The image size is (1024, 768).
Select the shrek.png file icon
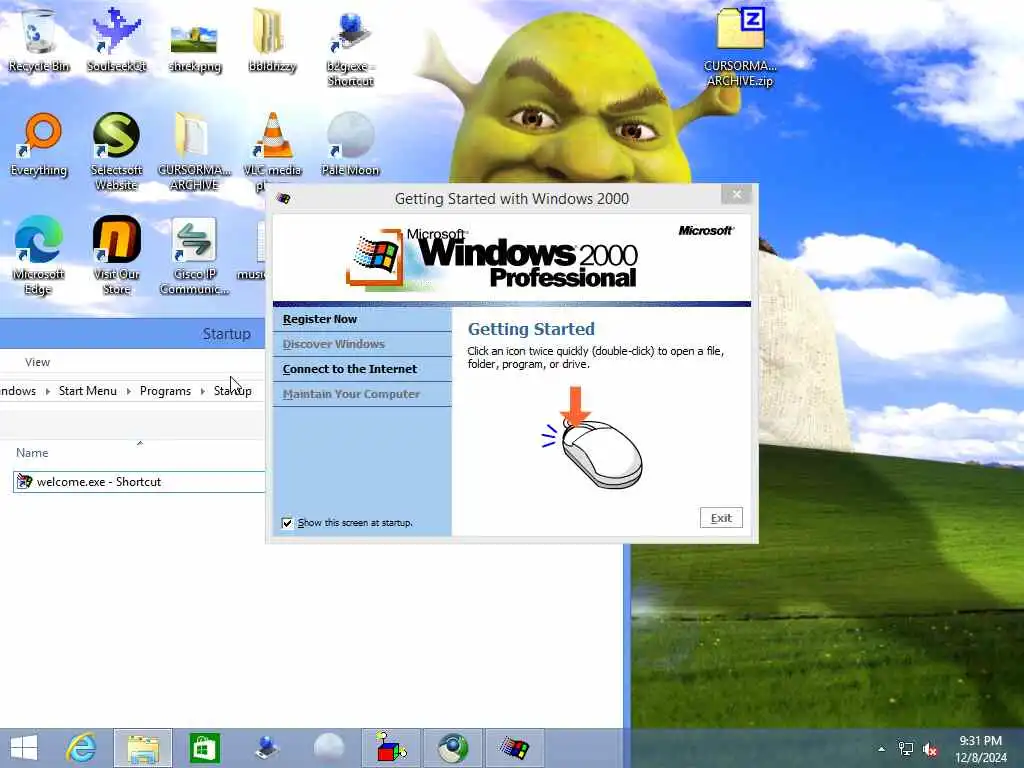tap(195, 46)
